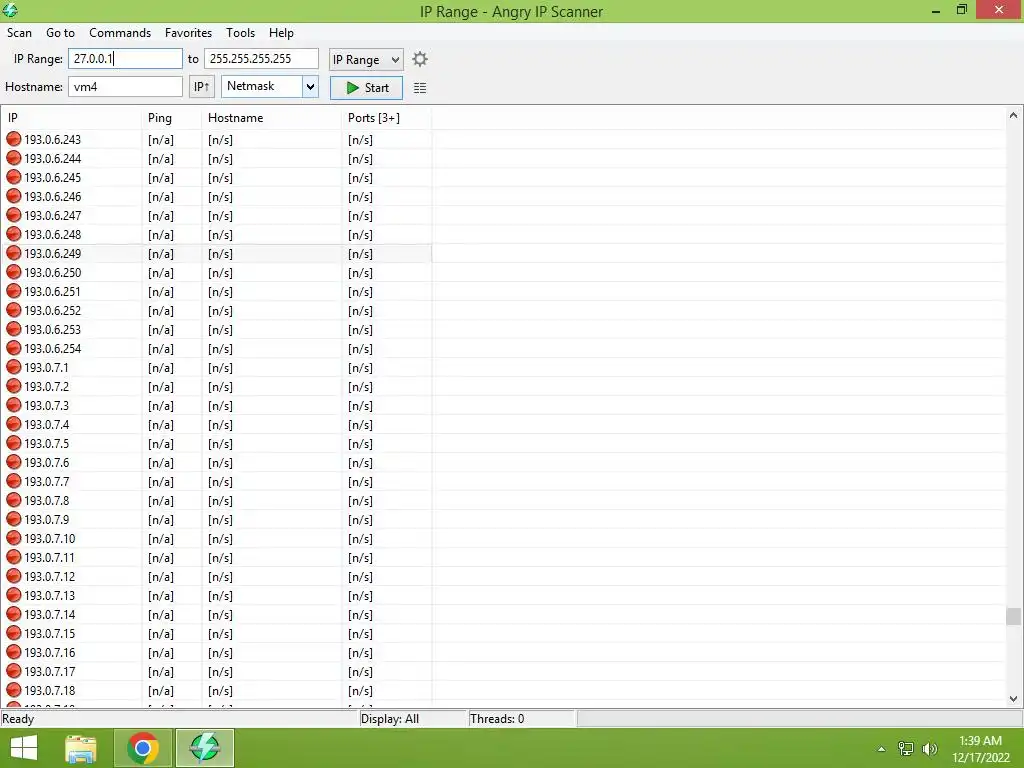Select the row text 193.0.7.5
Viewport: 1024px width, 768px height.
[x=46, y=443]
